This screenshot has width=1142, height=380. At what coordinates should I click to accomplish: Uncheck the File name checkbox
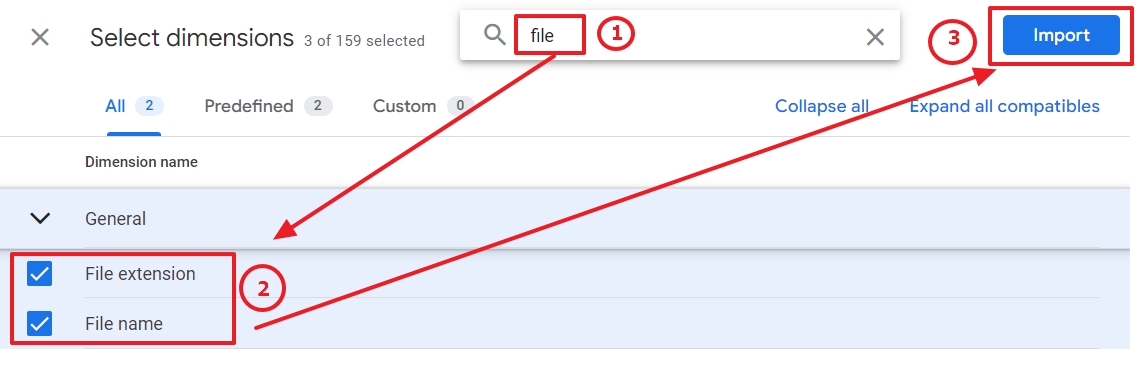[39, 323]
